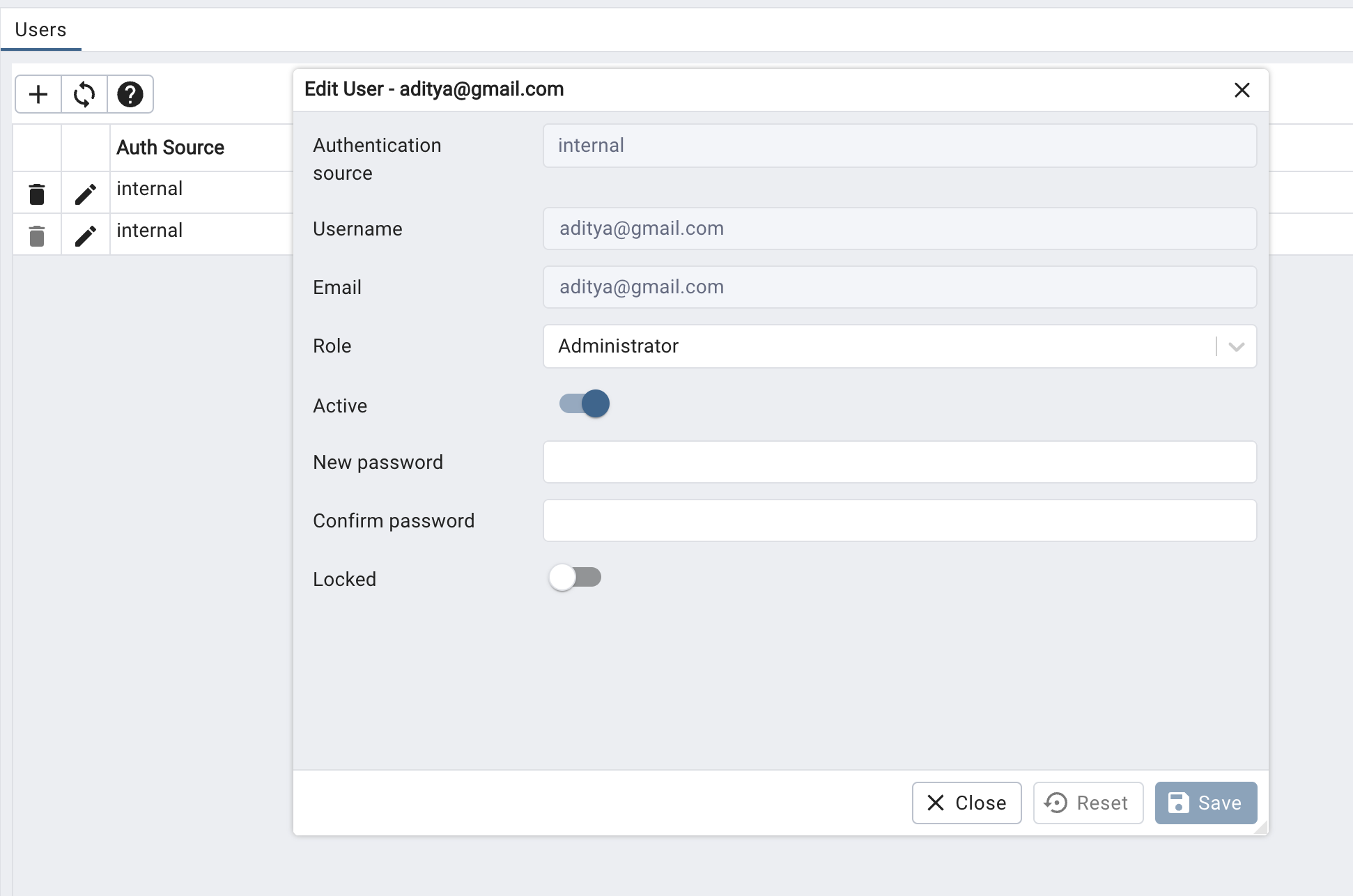Expand the Role dropdown chevron
This screenshot has width=1353, height=896.
tap(1236, 346)
